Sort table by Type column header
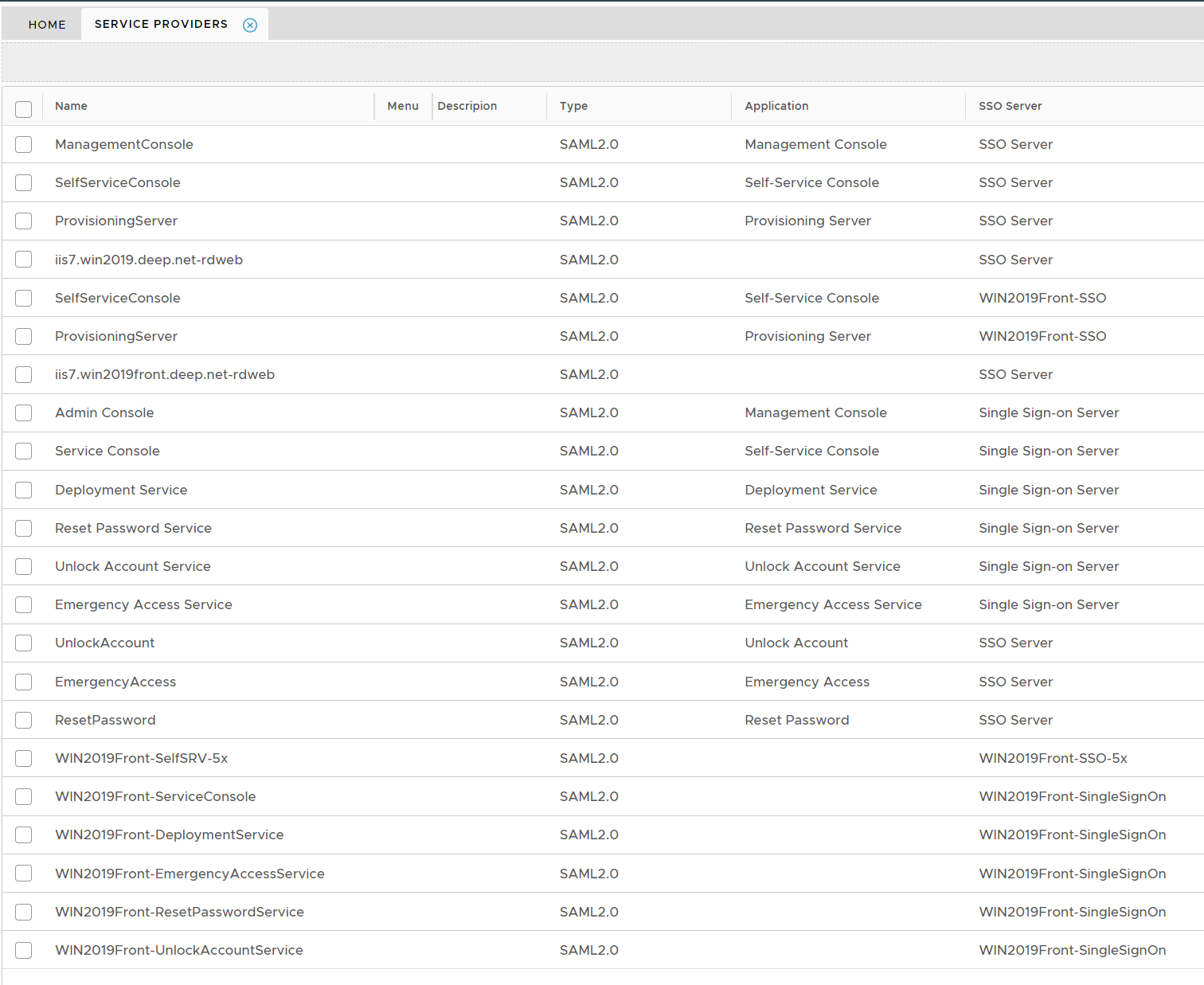Viewport: 1204px width, 985px height. point(573,106)
